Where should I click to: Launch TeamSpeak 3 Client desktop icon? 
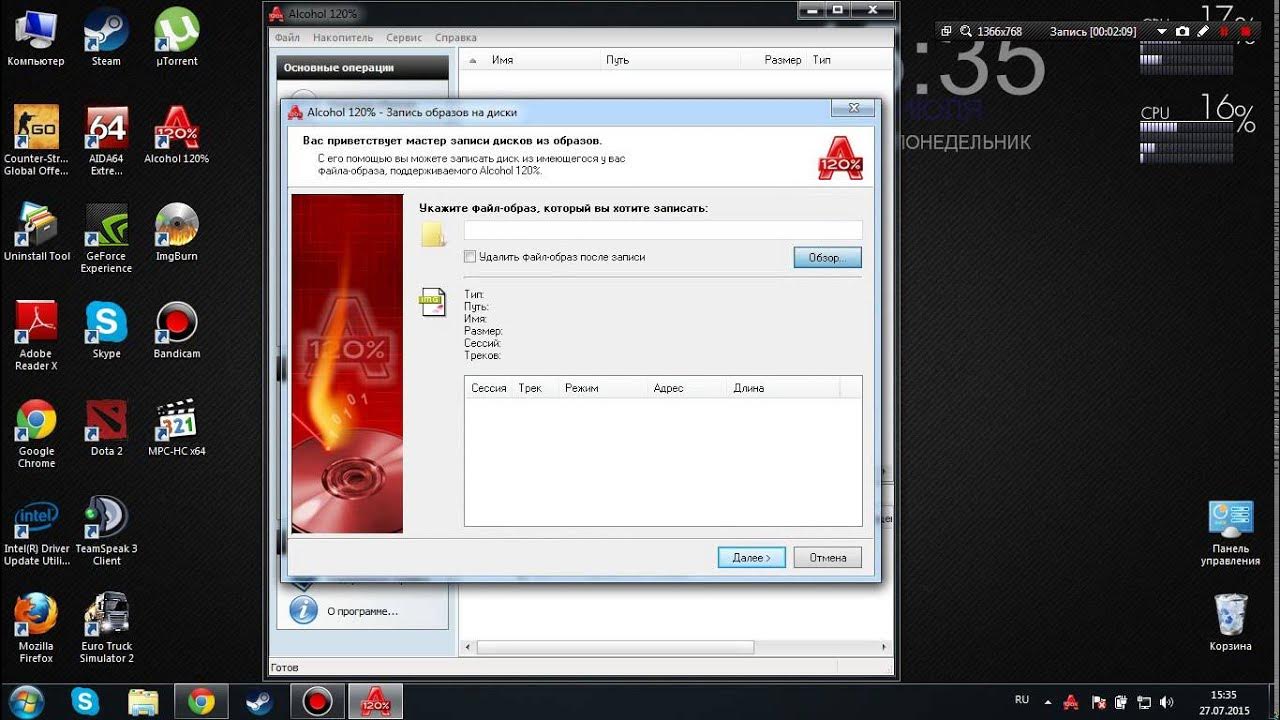tap(106, 530)
